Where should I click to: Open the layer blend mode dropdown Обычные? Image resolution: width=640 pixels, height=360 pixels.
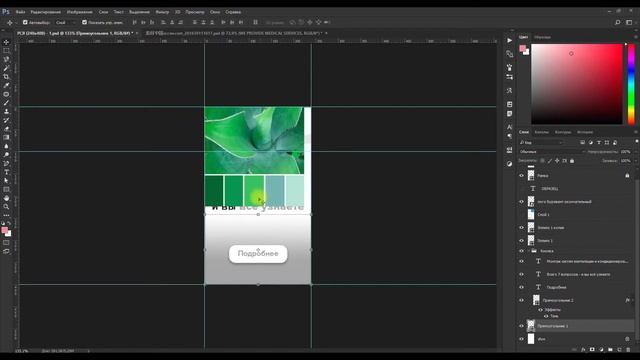point(552,151)
